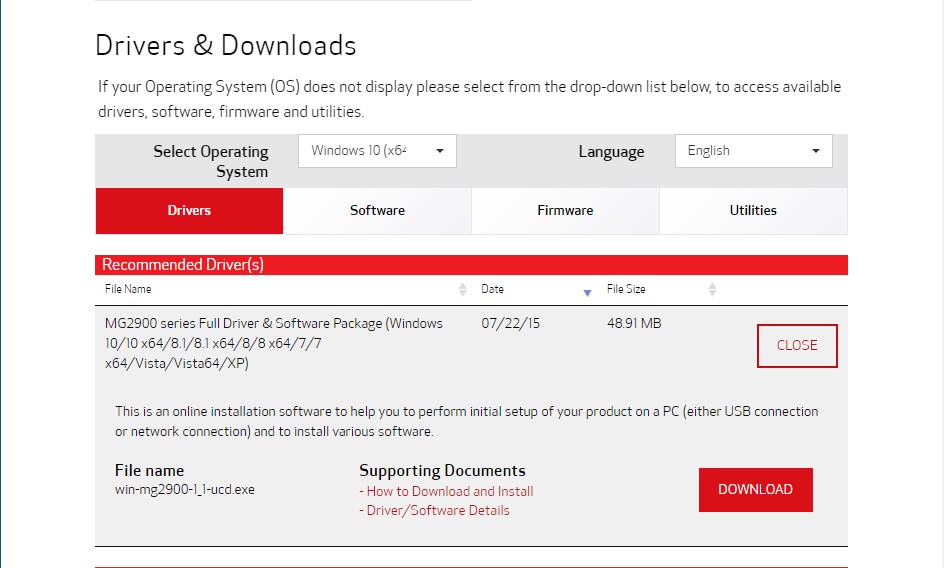Image resolution: width=944 pixels, height=568 pixels.
Task: Go to the Utilities tab
Action: [x=753, y=211]
